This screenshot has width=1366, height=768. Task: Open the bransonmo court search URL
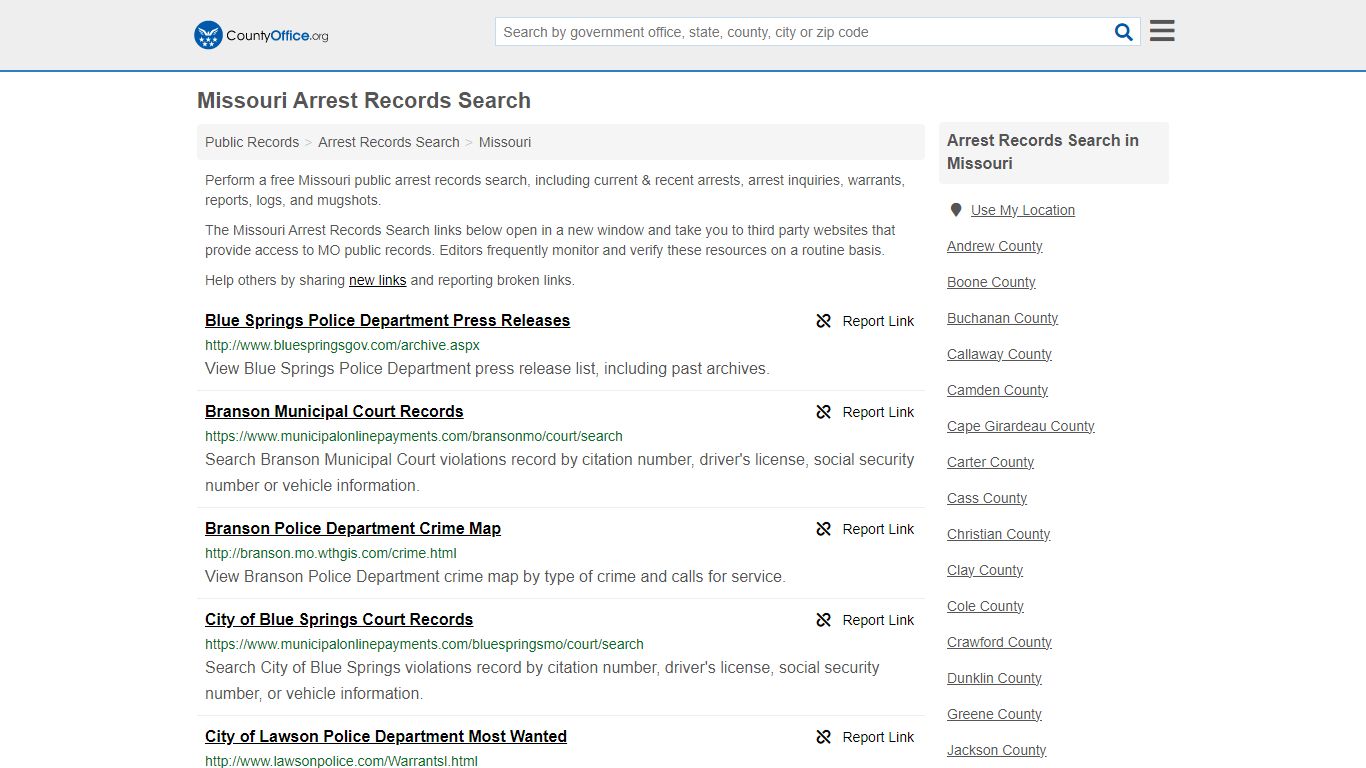click(414, 436)
